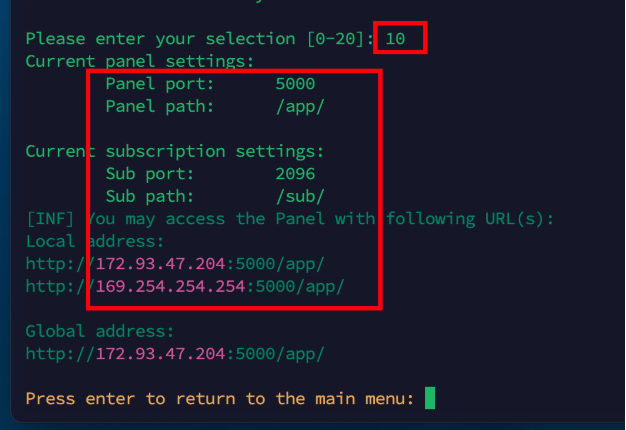Click the "Sub port:" label
626x430 pixels.
tap(149, 174)
